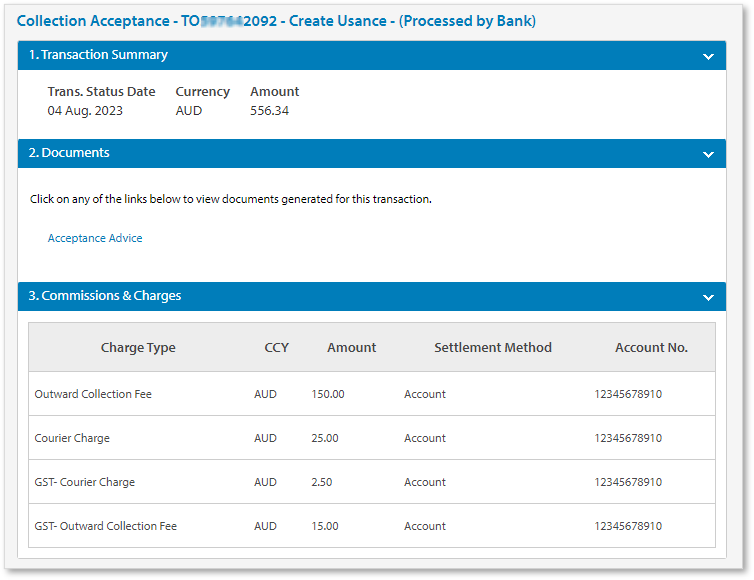
Task: Click the 04 Aug. 2023 status date
Action: (85, 111)
